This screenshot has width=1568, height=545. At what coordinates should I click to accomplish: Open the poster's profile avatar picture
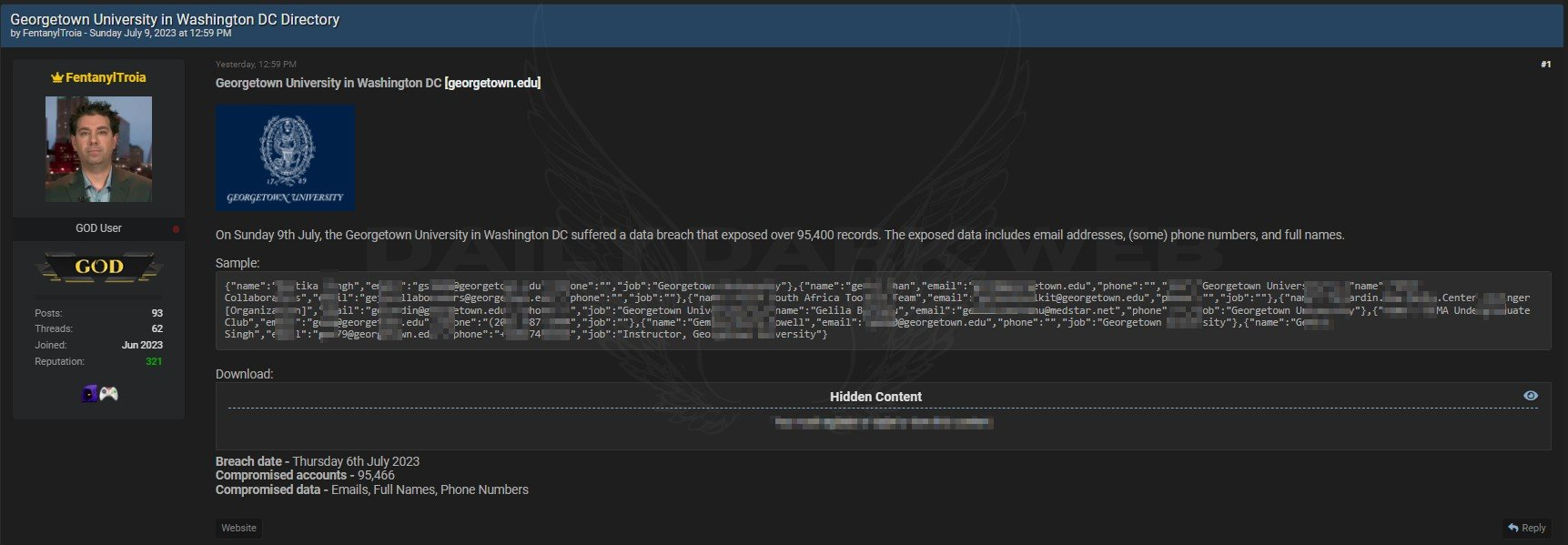point(98,149)
